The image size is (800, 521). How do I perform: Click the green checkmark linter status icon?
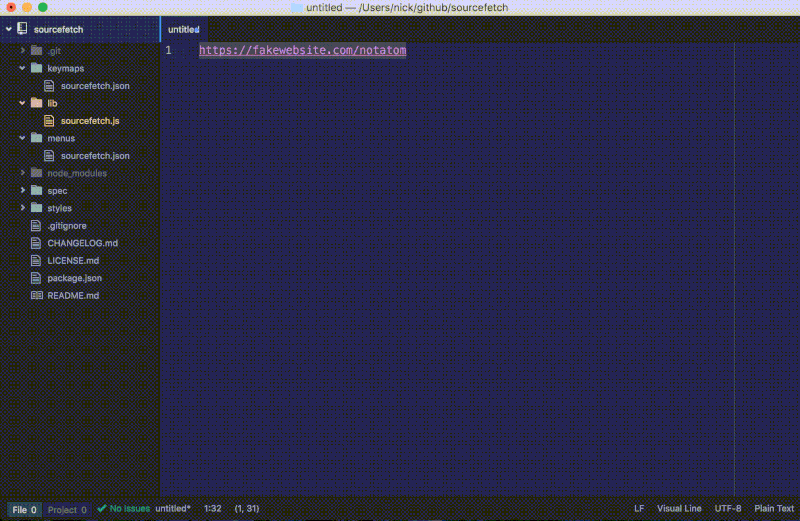coord(102,509)
